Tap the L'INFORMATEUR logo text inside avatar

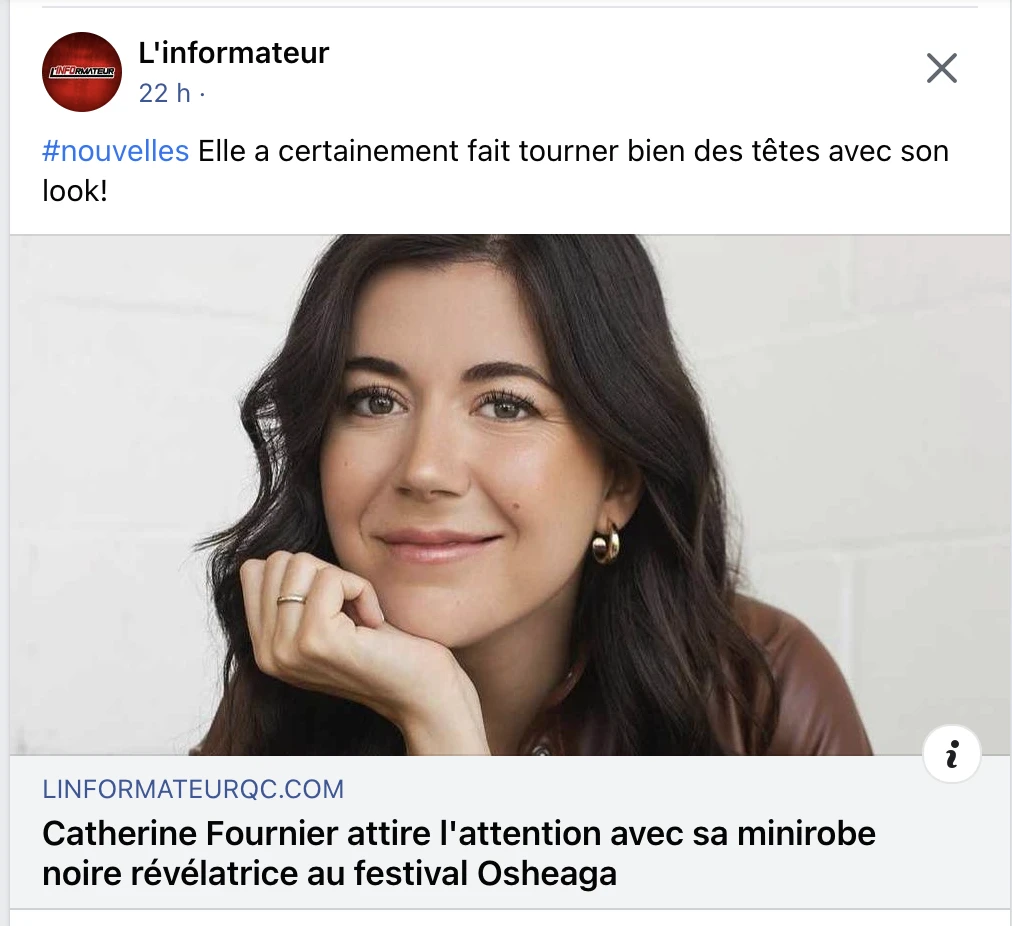pos(82,72)
